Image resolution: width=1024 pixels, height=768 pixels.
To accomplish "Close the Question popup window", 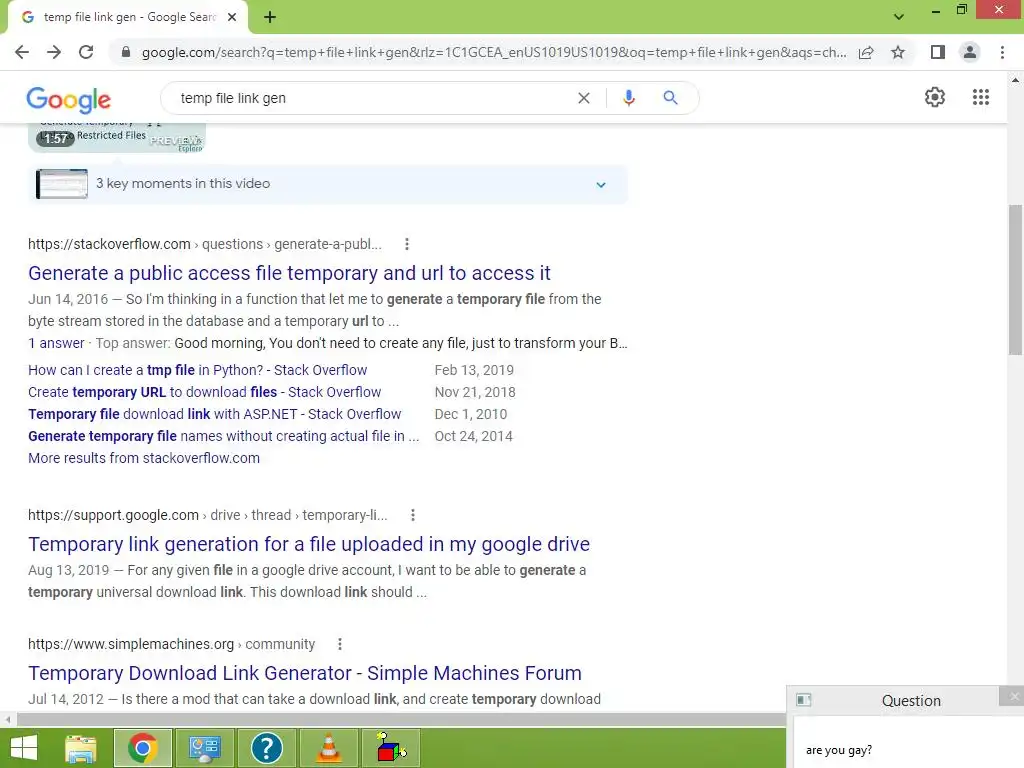I will tap(1014, 696).
